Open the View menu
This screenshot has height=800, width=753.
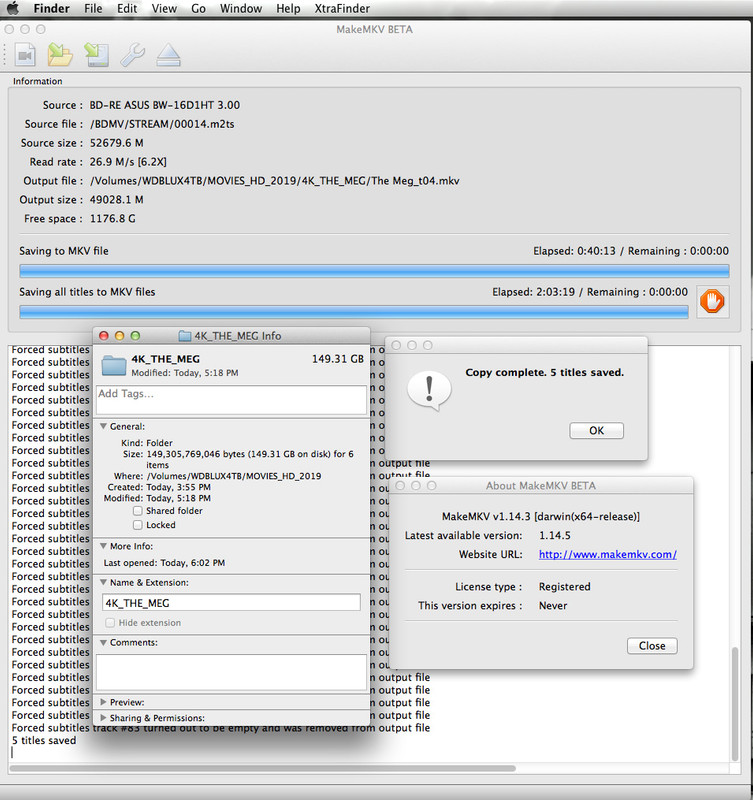[164, 8]
